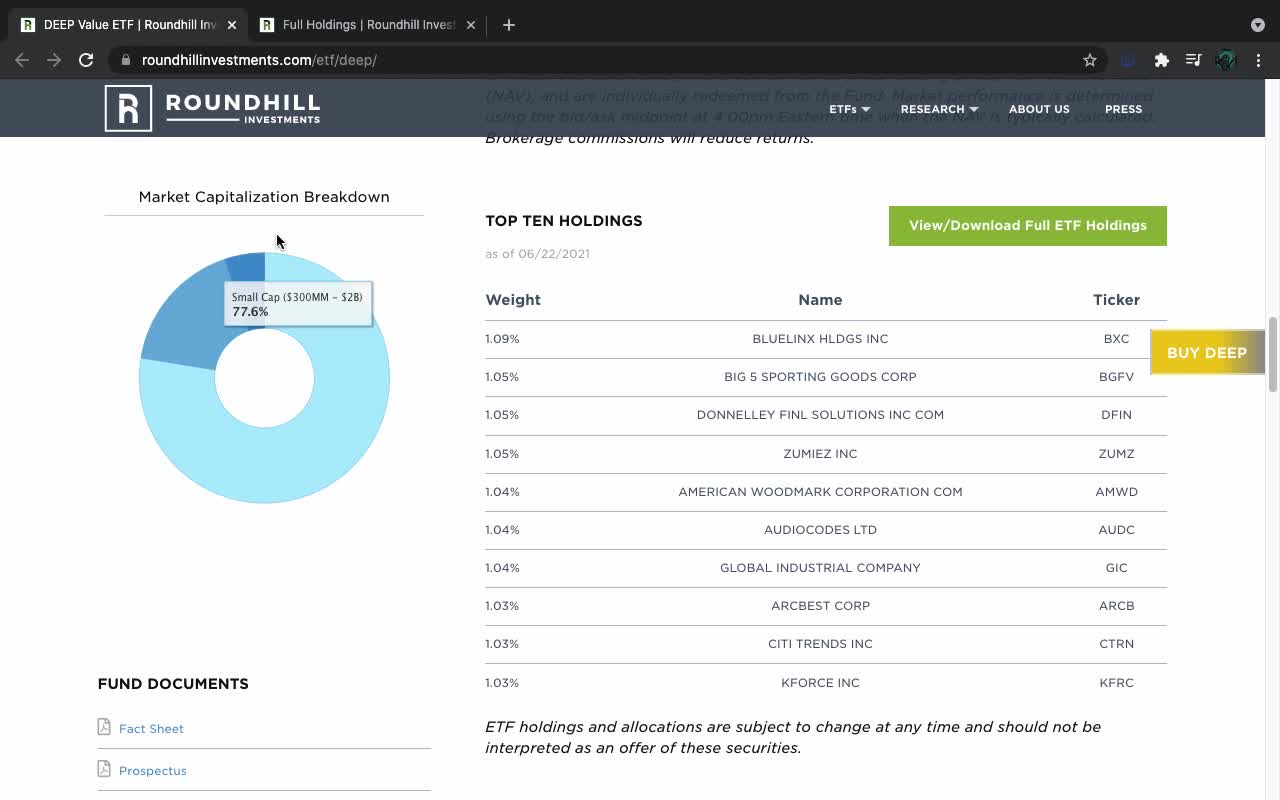Open the Chrome profile avatar
The width and height of the screenshot is (1280, 800).
point(1226,60)
